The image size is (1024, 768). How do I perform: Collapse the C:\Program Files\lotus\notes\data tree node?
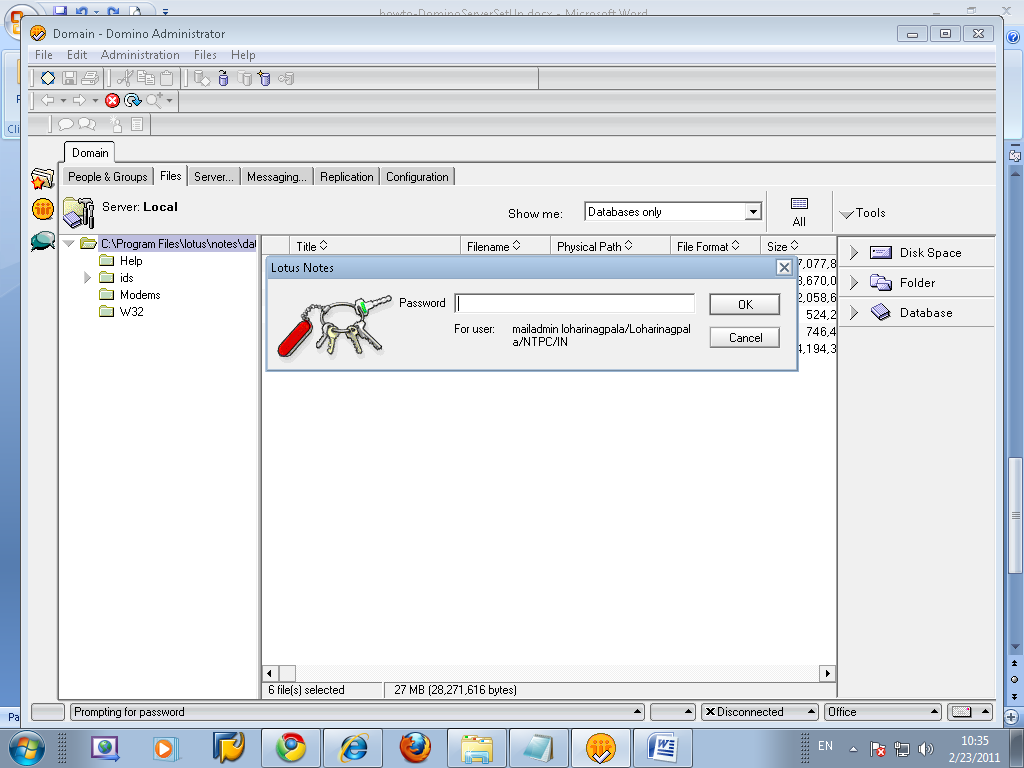[x=69, y=244]
